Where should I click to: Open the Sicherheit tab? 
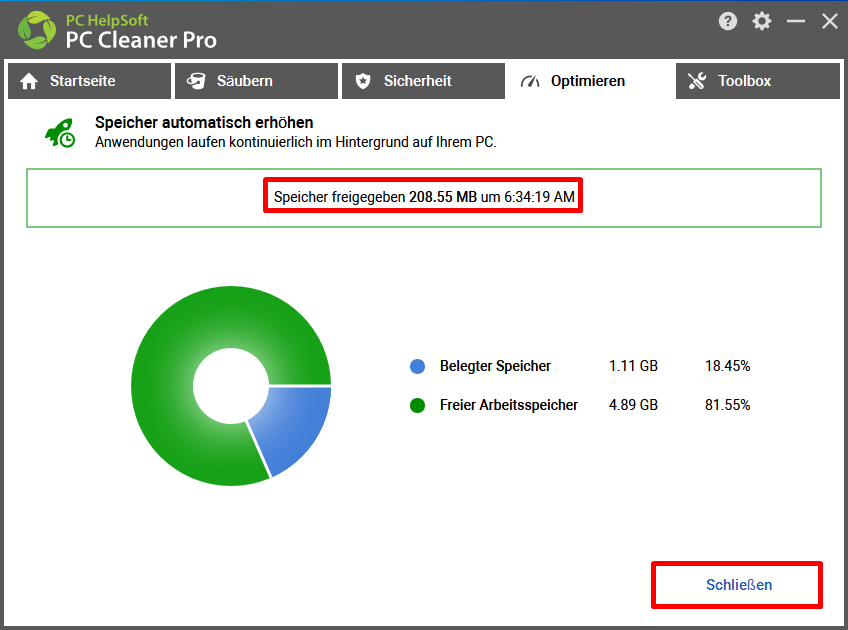[422, 81]
